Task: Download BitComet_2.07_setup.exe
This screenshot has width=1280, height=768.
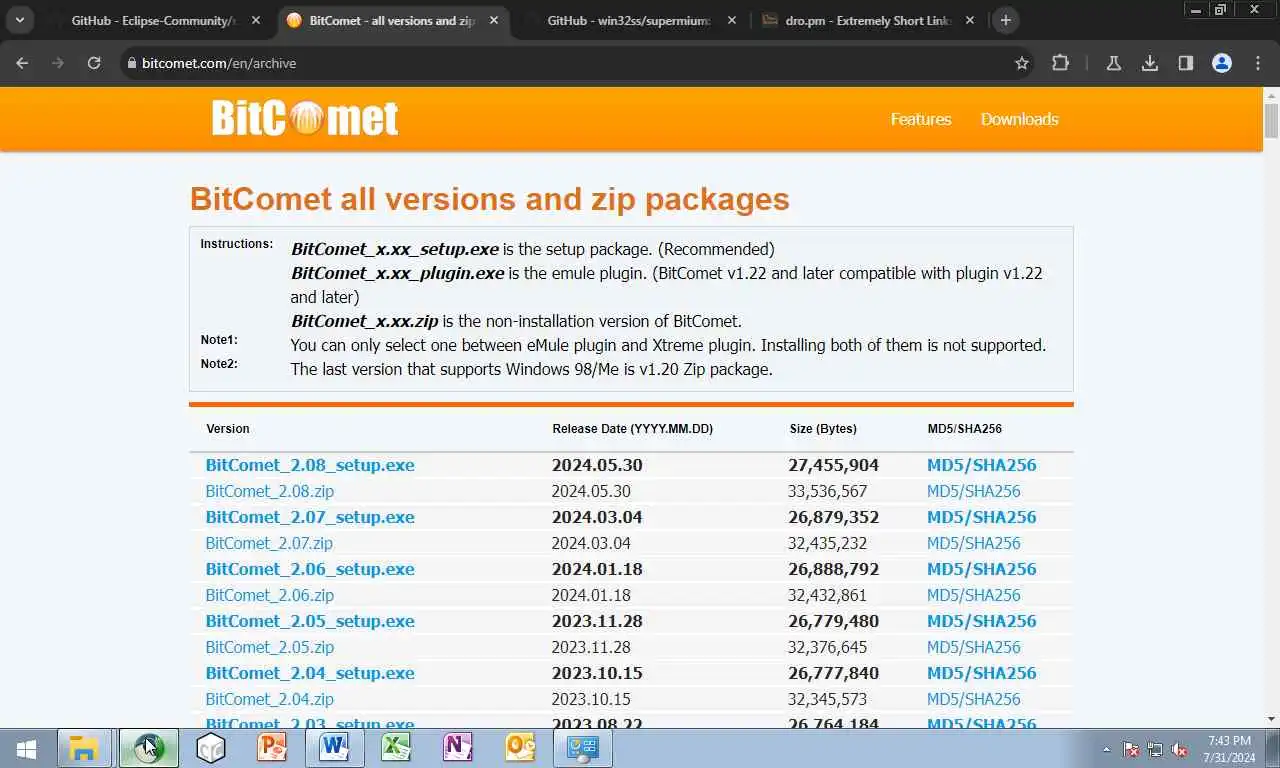Action: point(310,517)
